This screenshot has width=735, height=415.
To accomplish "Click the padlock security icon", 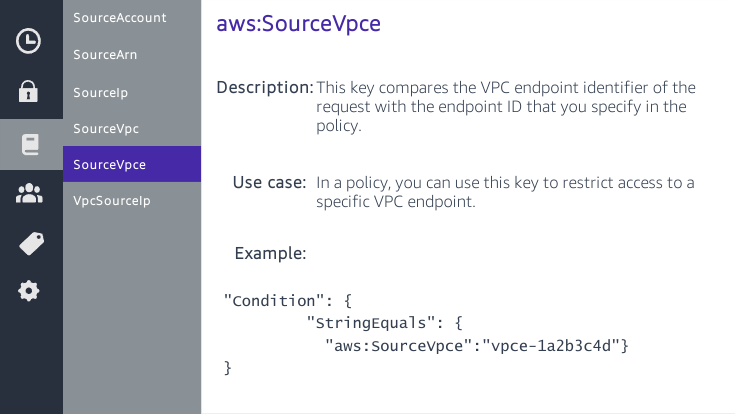I will point(29,92).
